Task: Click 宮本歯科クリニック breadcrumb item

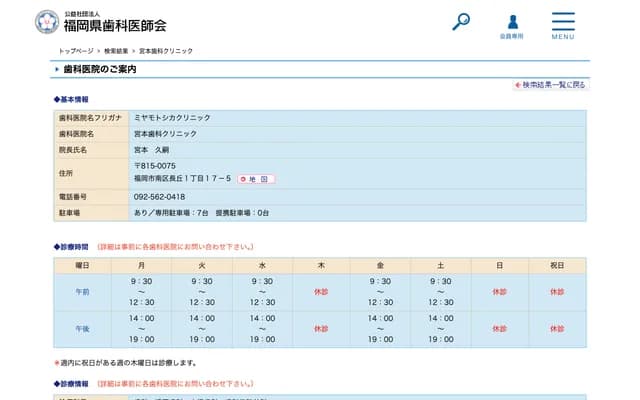Action: point(166,51)
